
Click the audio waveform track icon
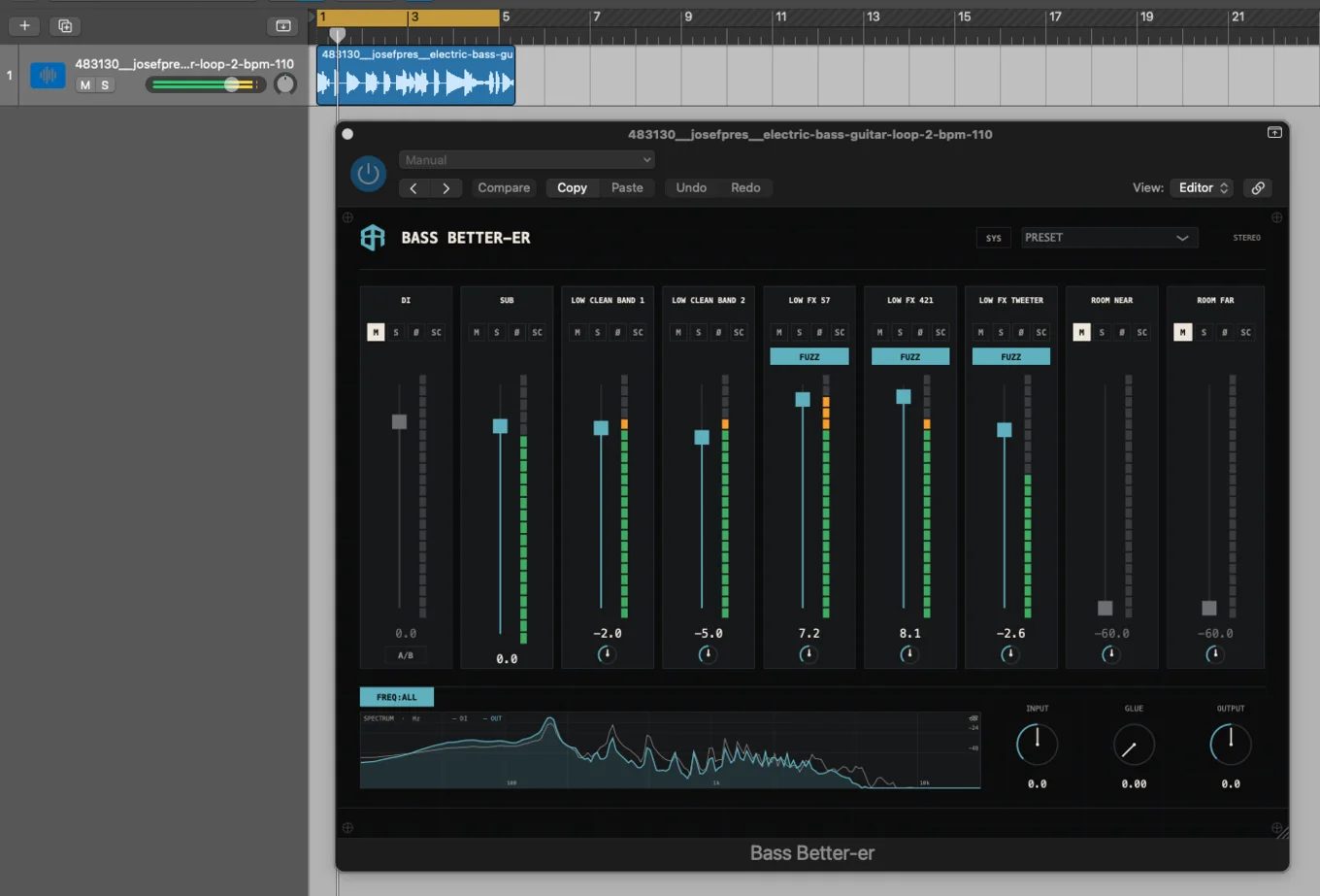click(48, 75)
